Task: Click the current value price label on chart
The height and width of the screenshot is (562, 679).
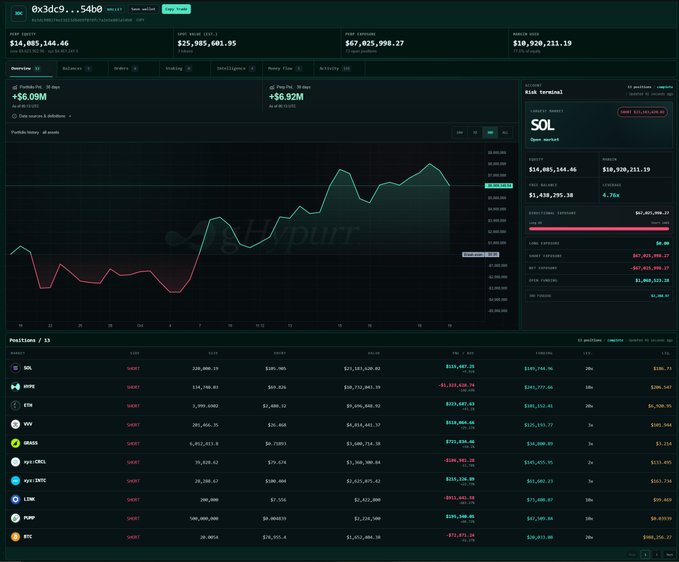Action: tap(499, 186)
